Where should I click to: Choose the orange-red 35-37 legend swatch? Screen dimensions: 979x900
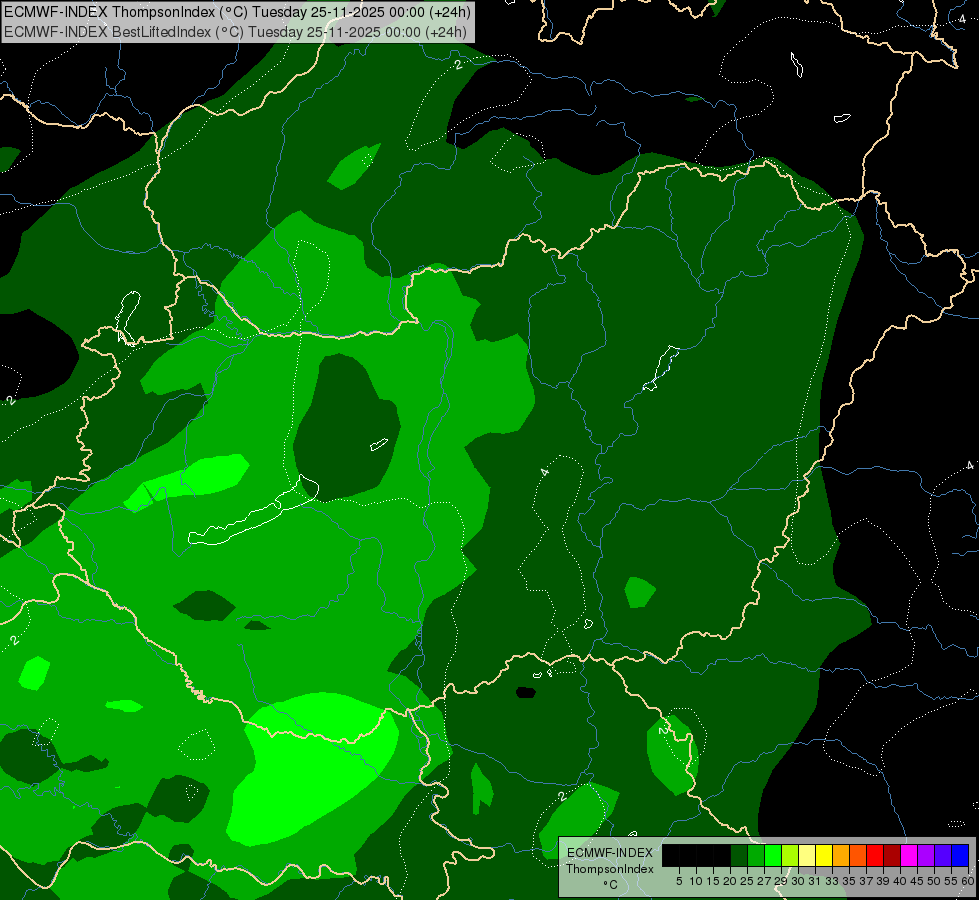[x=858, y=855]
